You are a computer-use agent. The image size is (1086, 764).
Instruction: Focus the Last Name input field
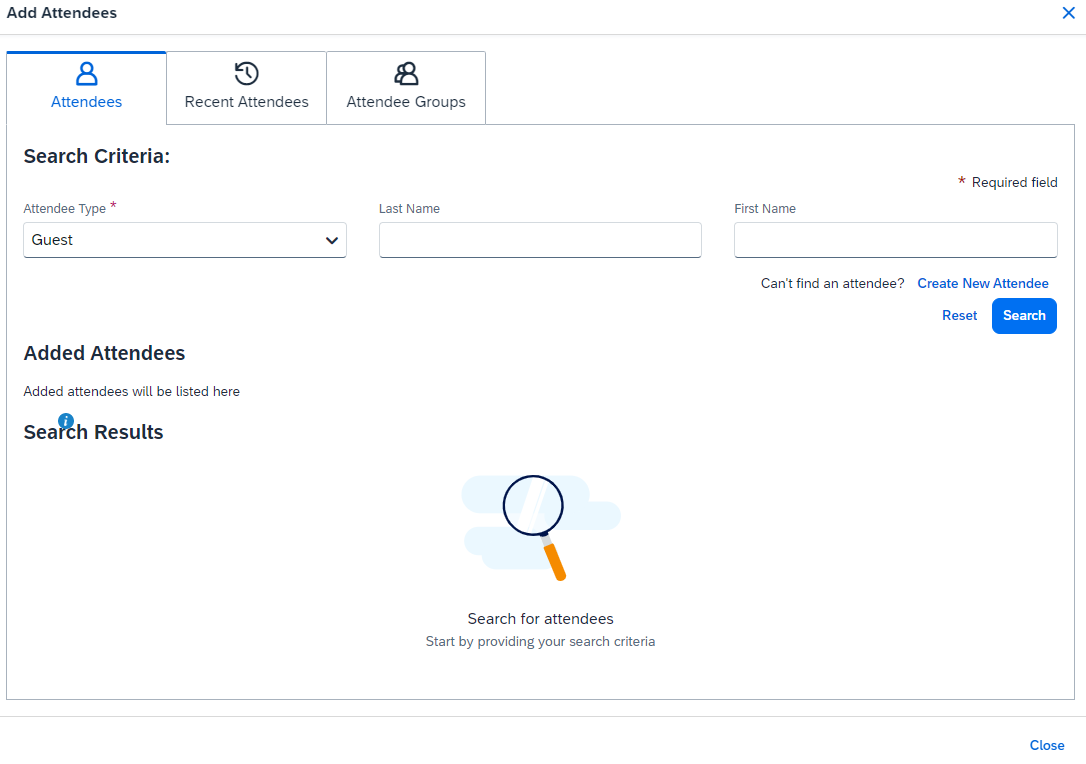(x=540, y=241)
